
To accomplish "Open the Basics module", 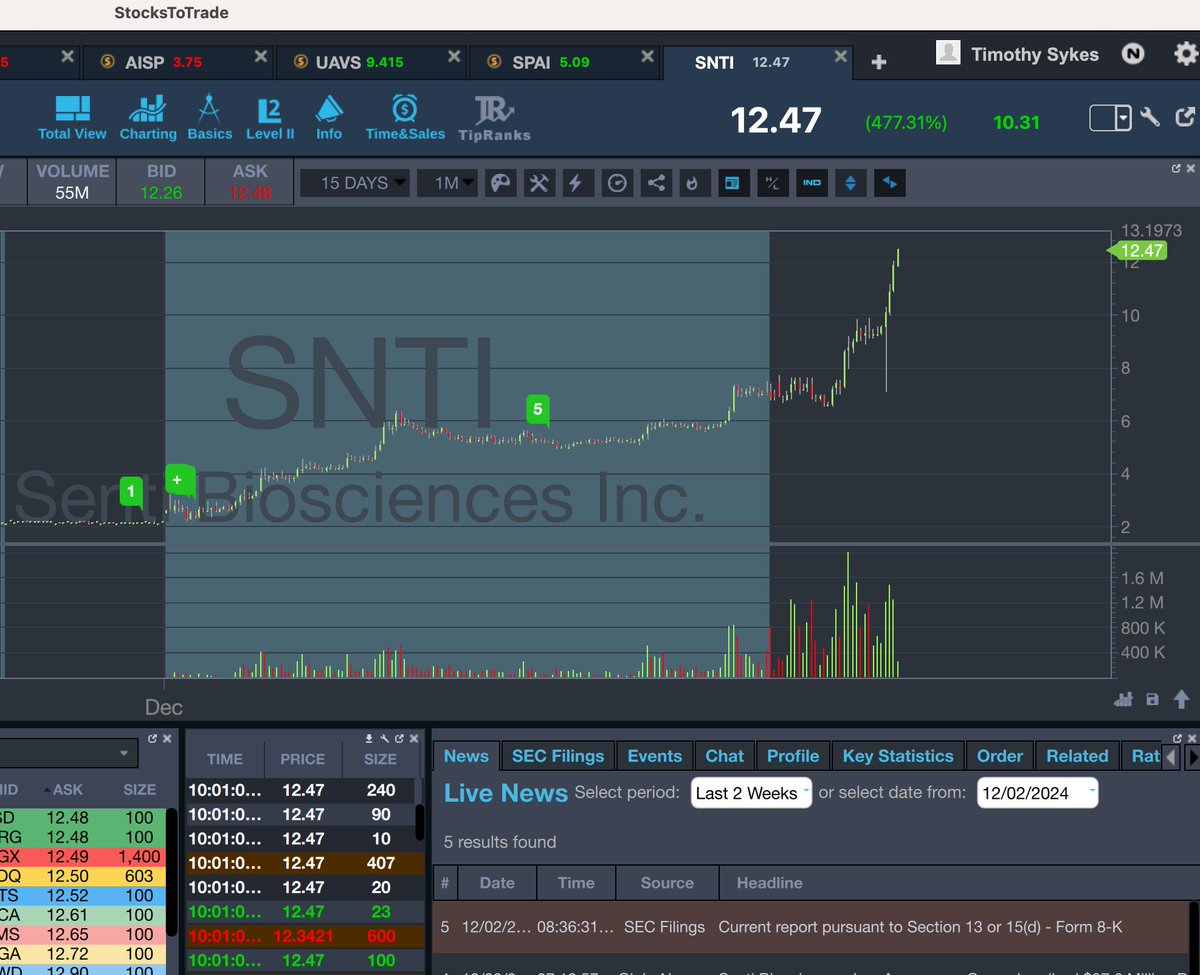I will [209, 118].
